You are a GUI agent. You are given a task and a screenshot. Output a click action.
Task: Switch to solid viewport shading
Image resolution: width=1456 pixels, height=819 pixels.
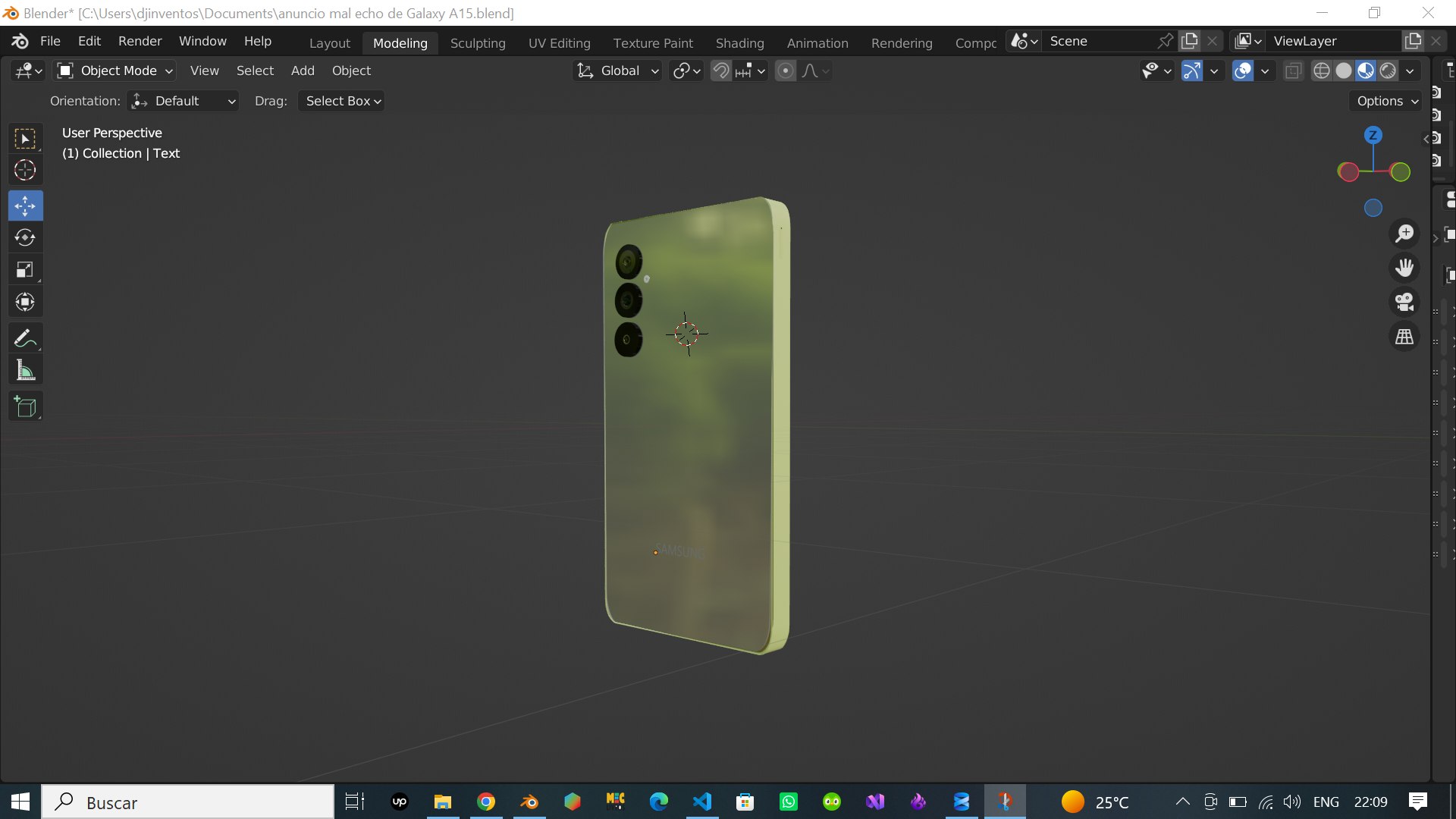tap(1344, 71)
